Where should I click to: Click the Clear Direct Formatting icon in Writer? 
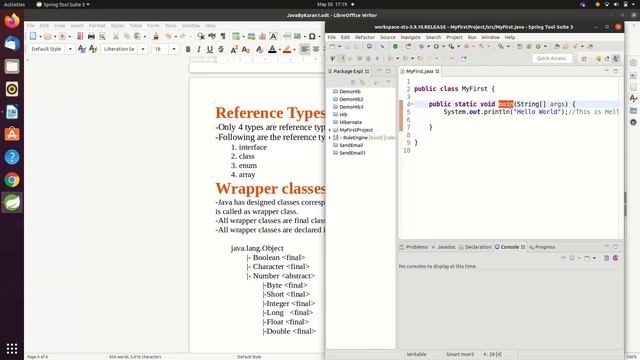click(259, 49)
